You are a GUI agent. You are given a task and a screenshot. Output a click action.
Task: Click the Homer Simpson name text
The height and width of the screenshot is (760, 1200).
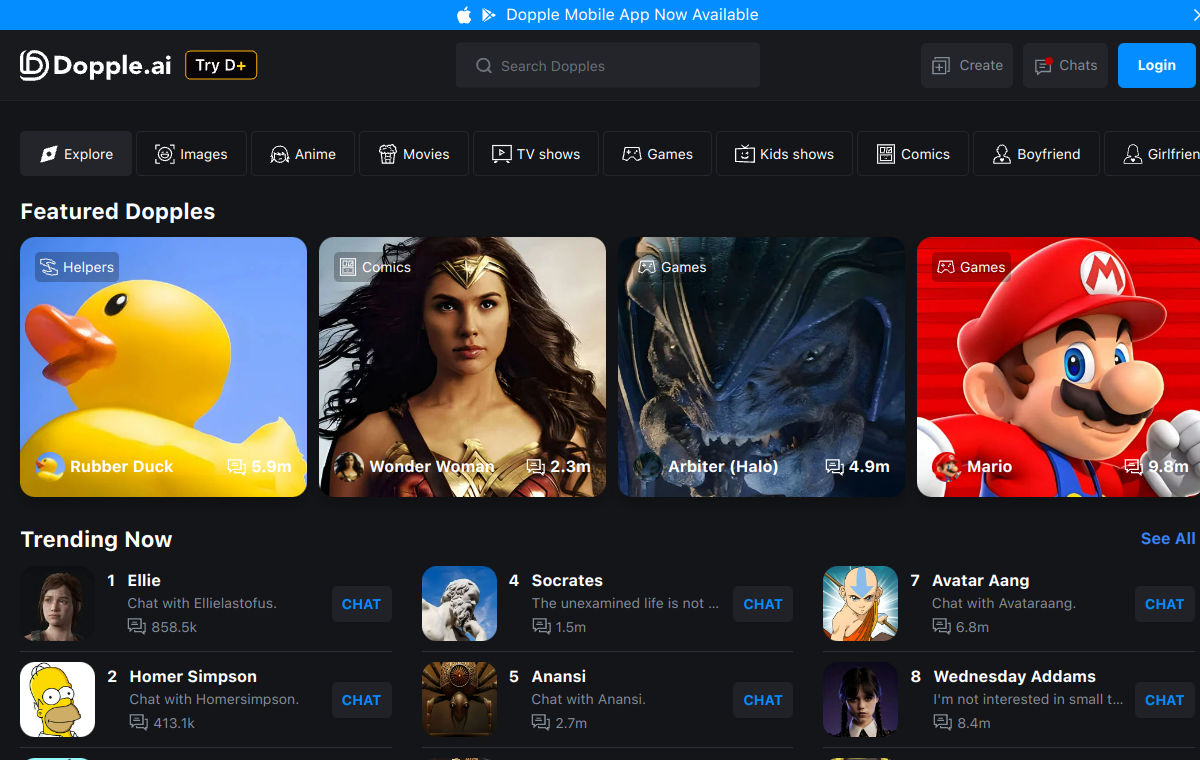193,677
